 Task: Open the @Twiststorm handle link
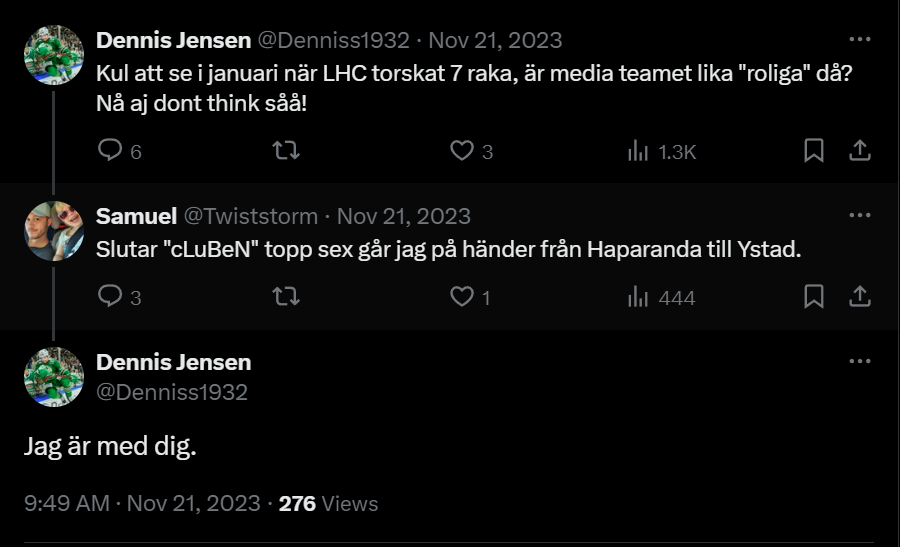251,216
